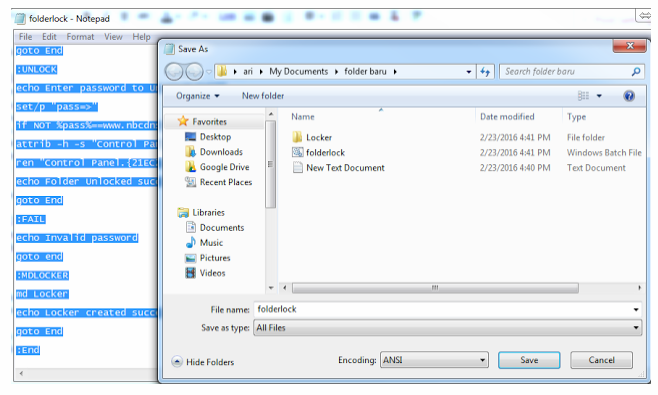Expand the File name dropdown arrow
658x395 pixels.
(636, 310)
